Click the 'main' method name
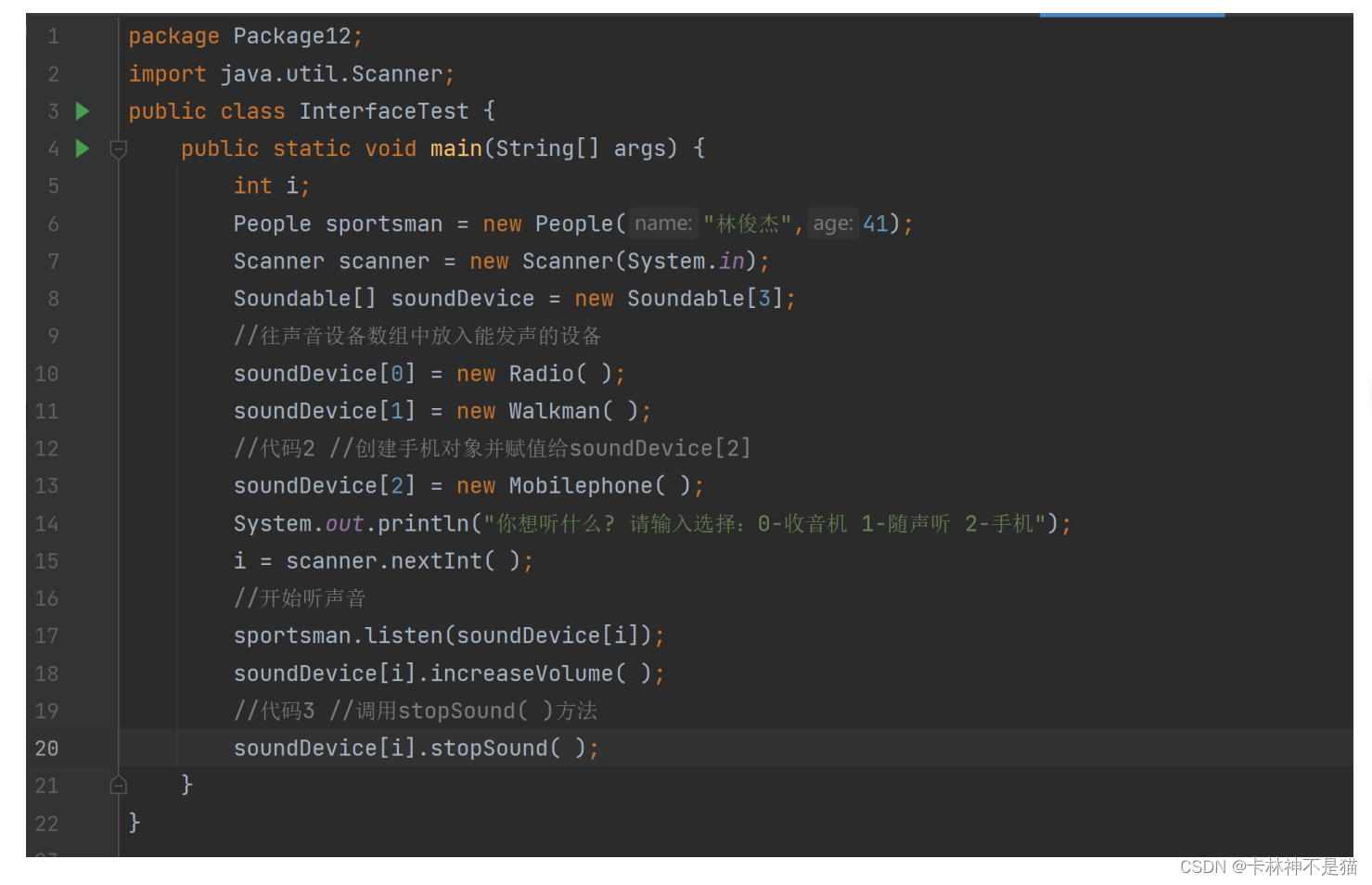1372x885 pixels. (x=455, y=148)
